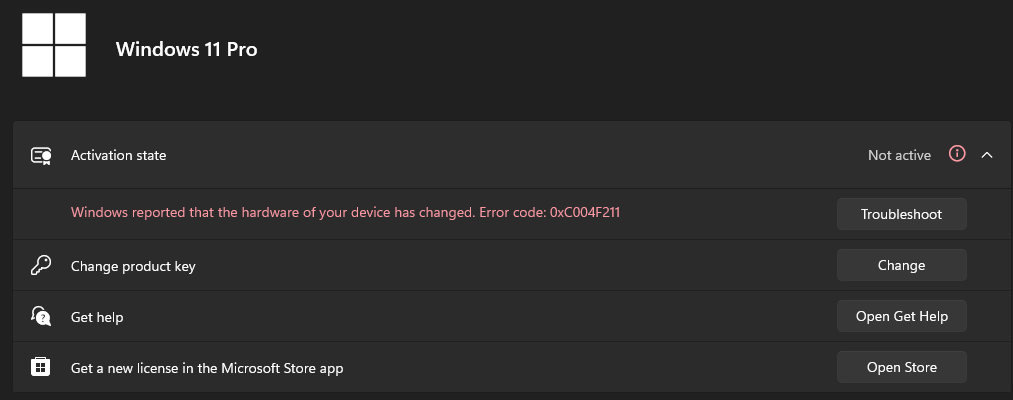Click the Windows logo icon
The image size is (1013, 400).
click(x=55, y=45)
